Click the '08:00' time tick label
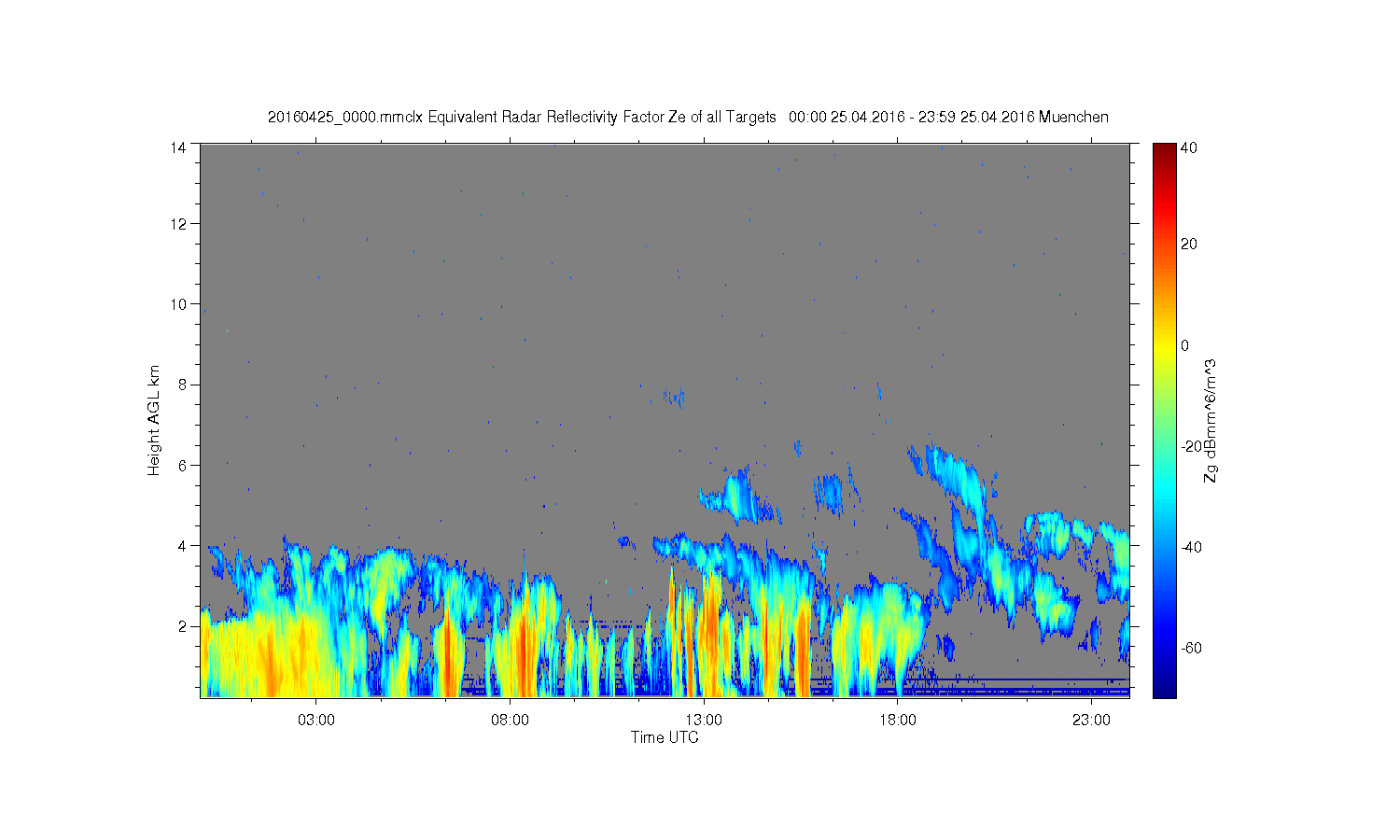This screenshot has width=1400, height=840. pyautogui.click(x=510, y=721)
